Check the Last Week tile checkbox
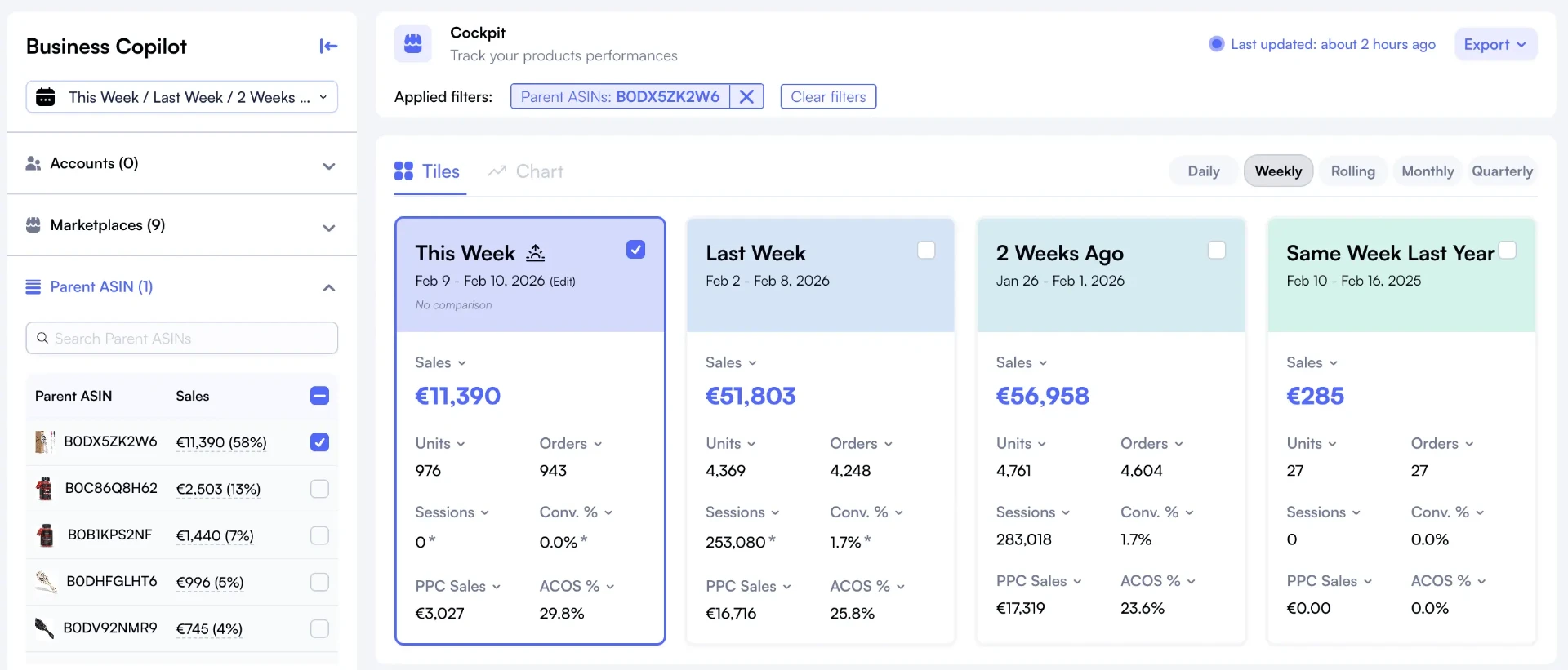 click(926, 250)
